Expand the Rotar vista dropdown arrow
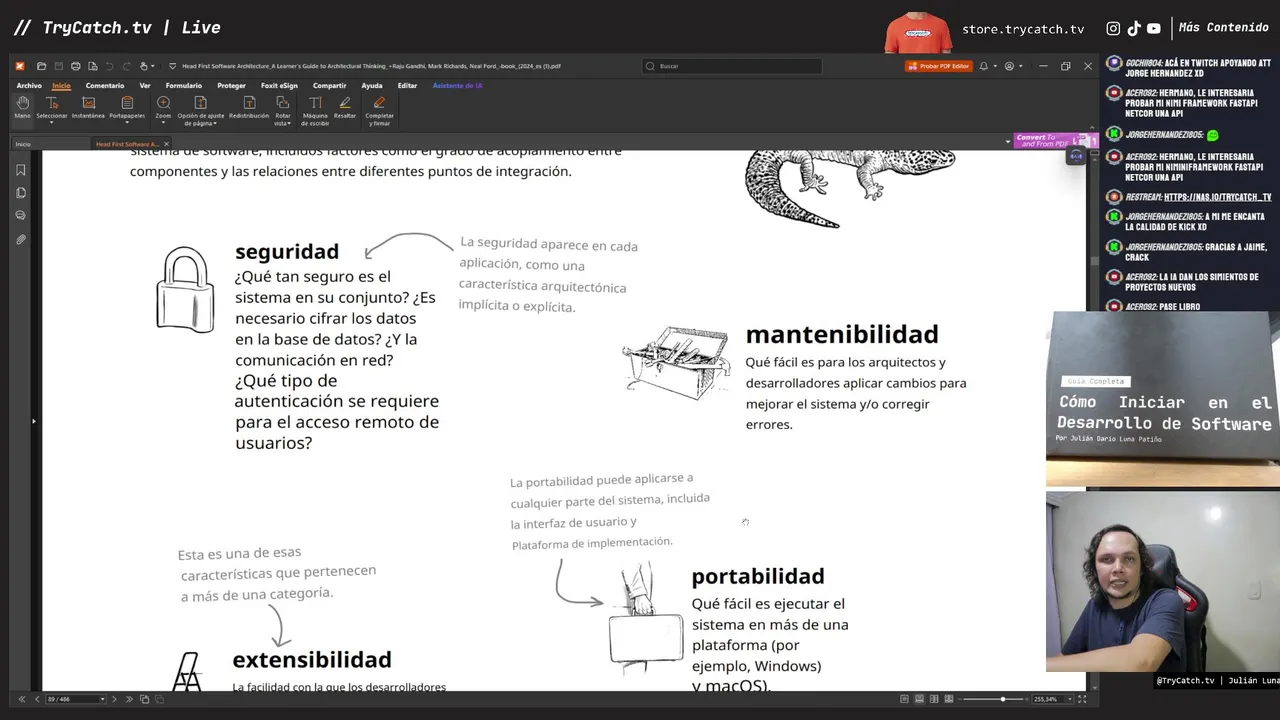The height and width of the screenshot is (720, 1280). coord(289,124)
